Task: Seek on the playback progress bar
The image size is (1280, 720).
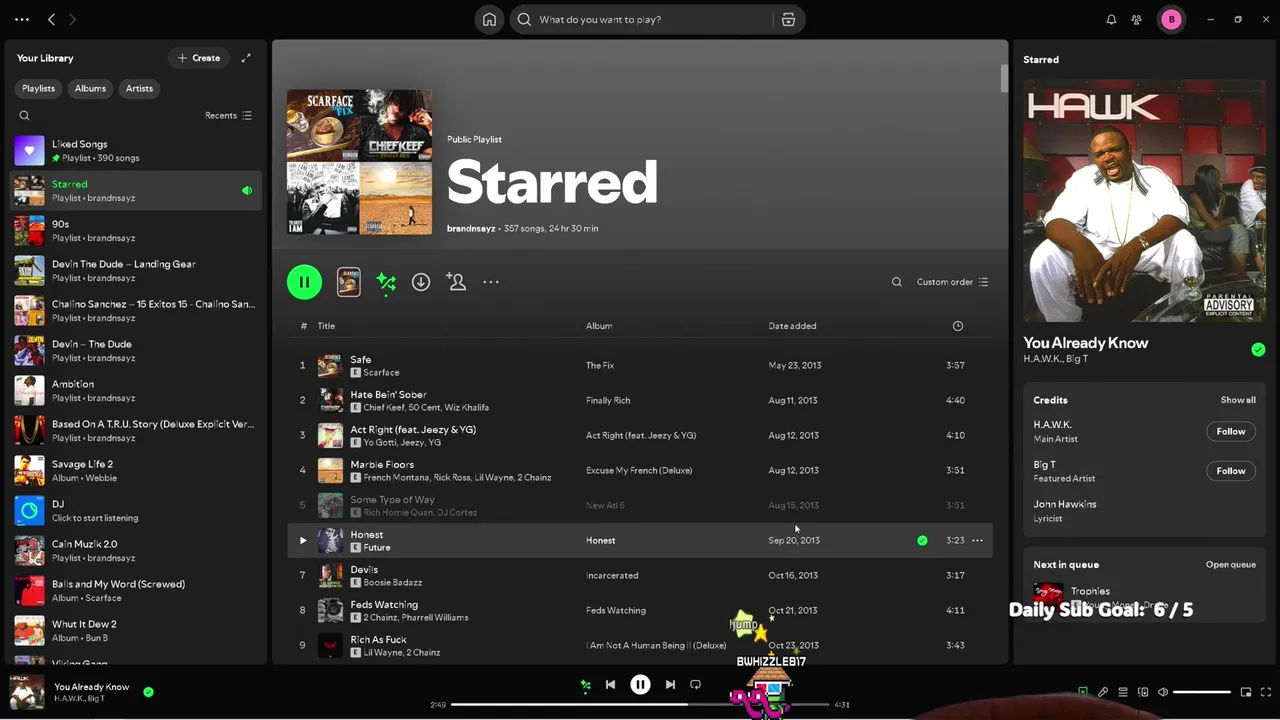Action: [640, 705]
